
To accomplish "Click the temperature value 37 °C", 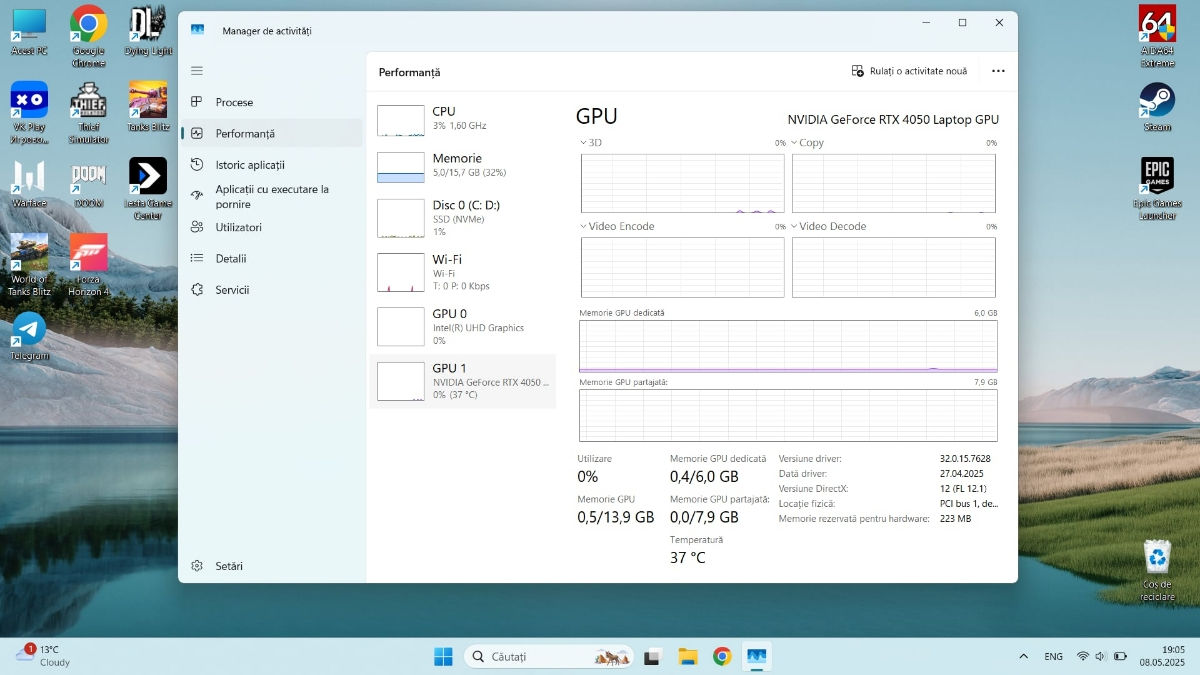I will point(687,558).
